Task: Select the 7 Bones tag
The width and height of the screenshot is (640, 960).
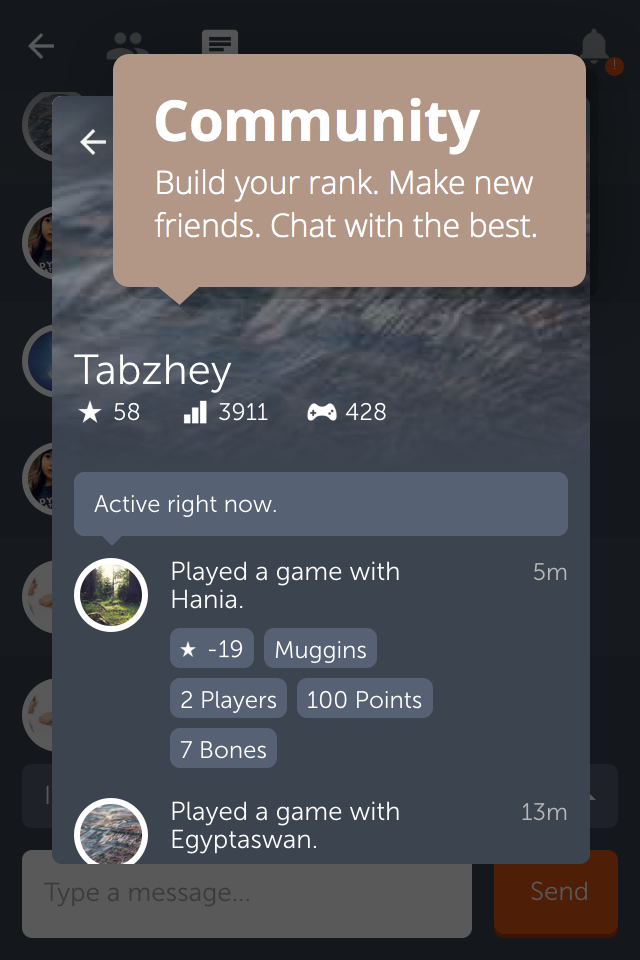Action: click(224, 748)
